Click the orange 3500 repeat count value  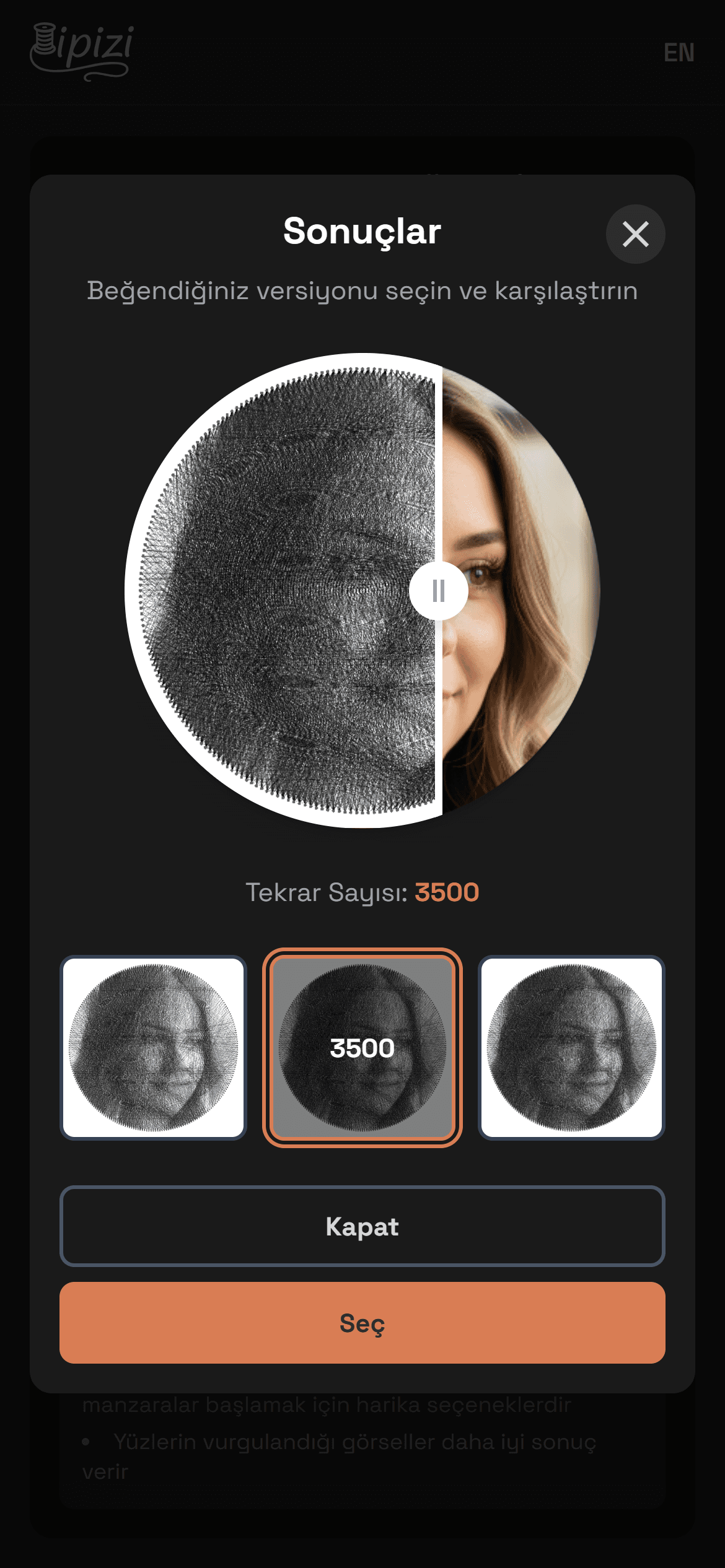tap(447, 892)
